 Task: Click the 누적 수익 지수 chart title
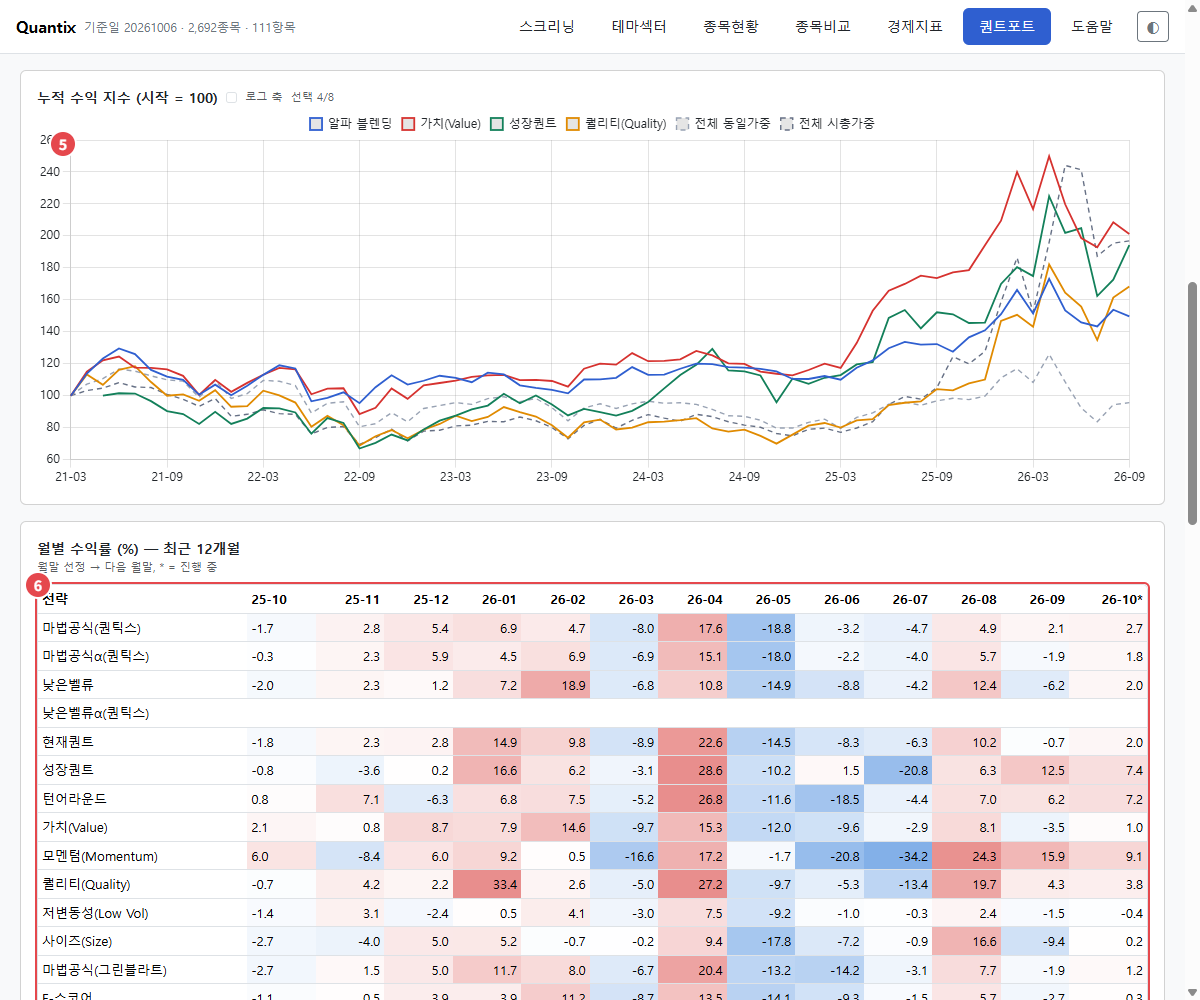pos(127,98)
